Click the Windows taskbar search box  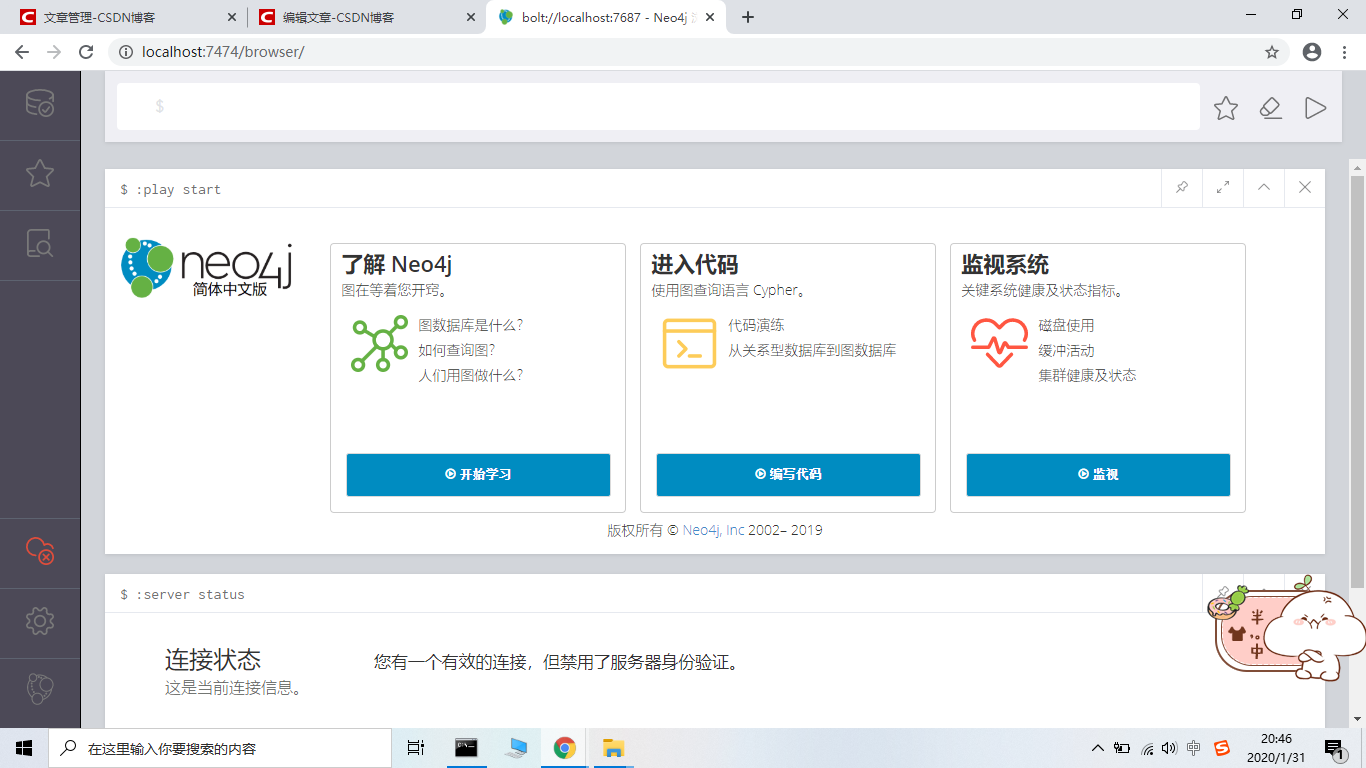click(x=220, y=748)
